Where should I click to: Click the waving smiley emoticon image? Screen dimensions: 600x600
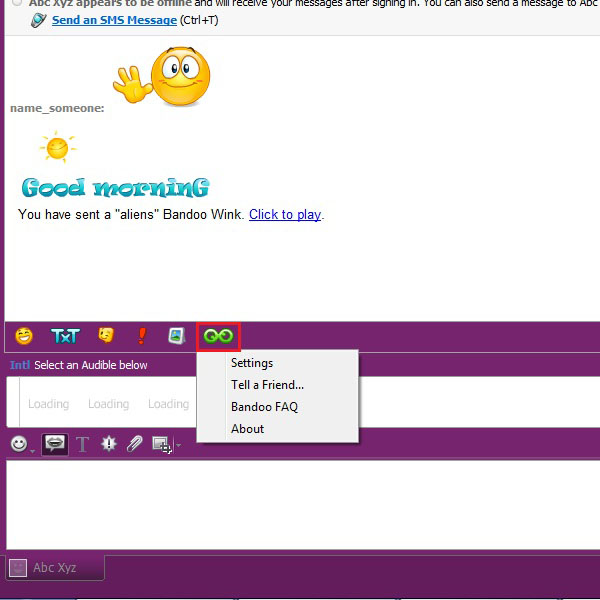tap(161, 76)
